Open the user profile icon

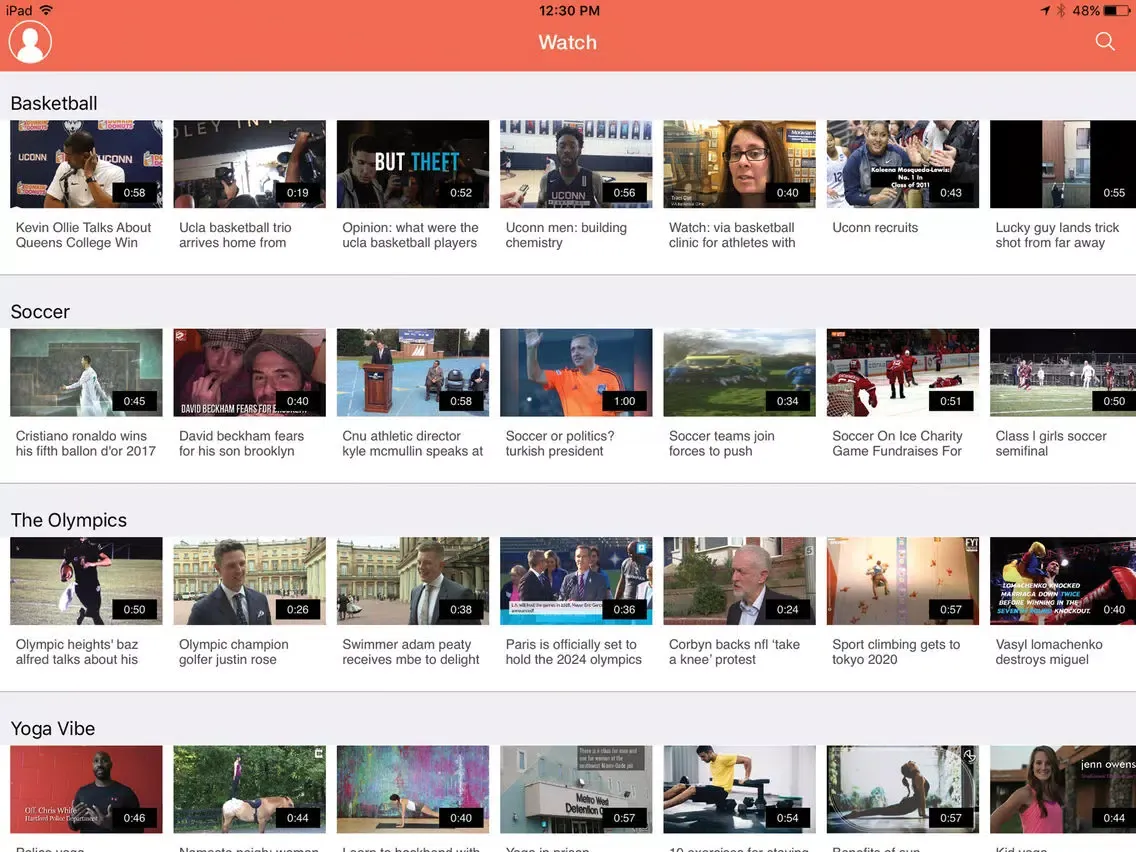pyautogui.click(x=30, y=42)
